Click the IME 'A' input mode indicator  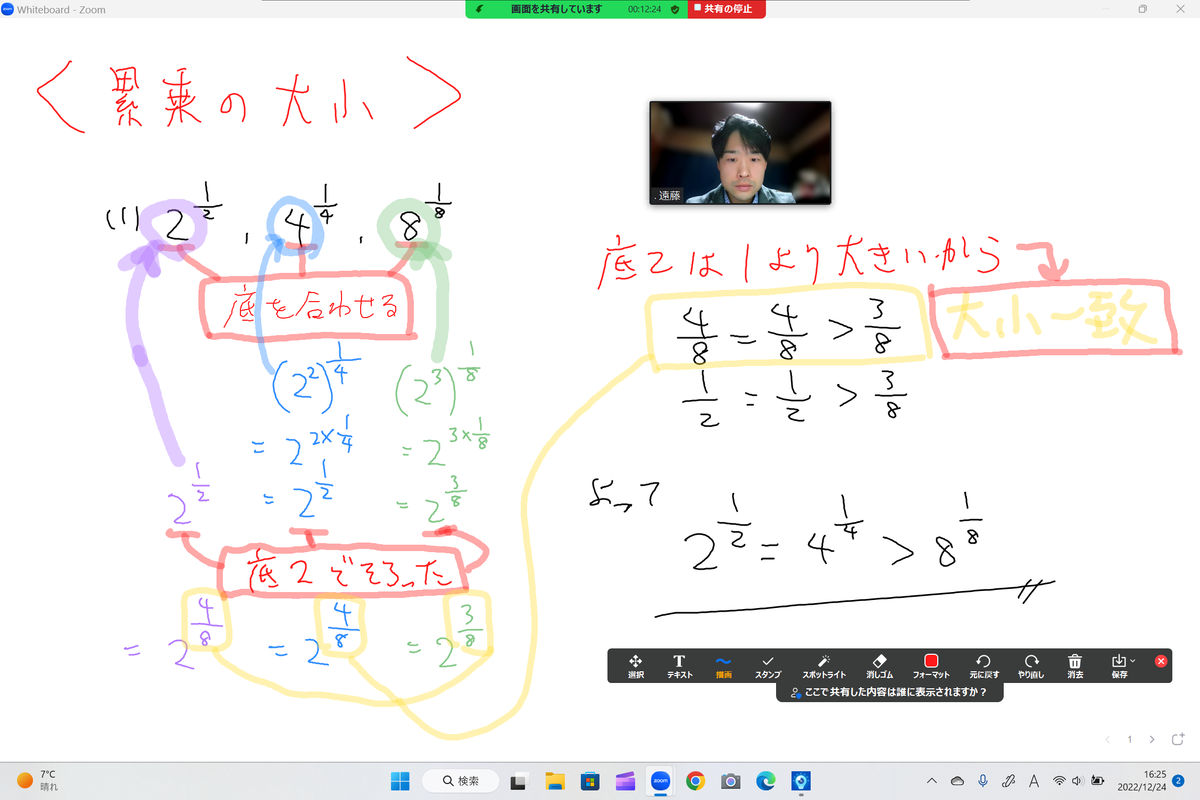point(1034,781)
